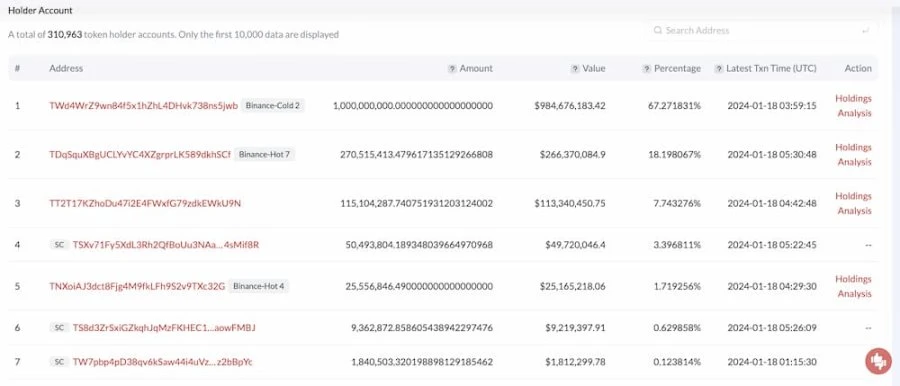Click the enter arrow icon in search box
The height and width of the screenshot is (386, 900).
(865, 30)
